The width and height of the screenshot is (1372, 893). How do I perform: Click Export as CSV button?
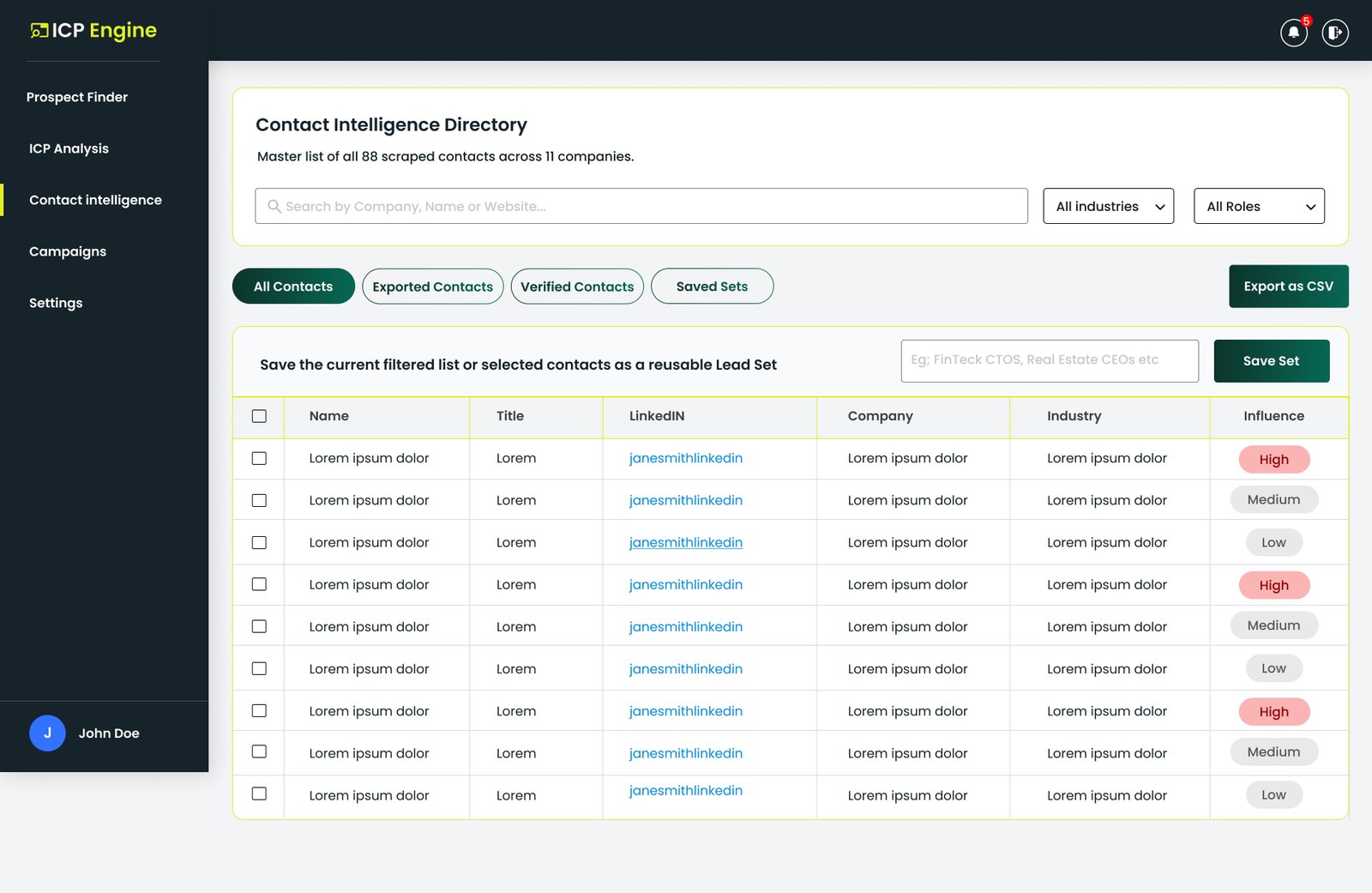1289,287
